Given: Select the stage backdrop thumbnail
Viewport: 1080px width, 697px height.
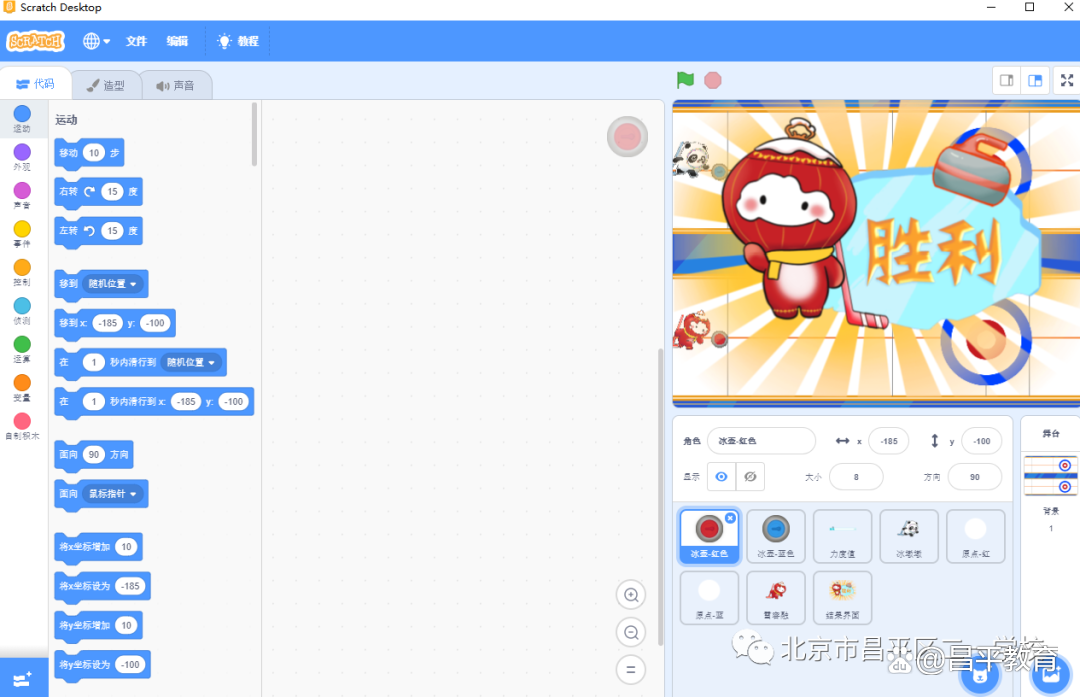Looking at the screenshot, I should (1050, 475).
